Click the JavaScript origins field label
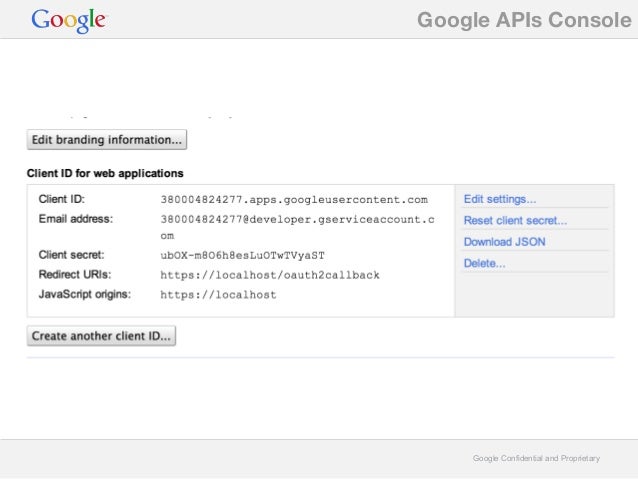This screenshot has height=479, width=638. click(x=85, y=294)
